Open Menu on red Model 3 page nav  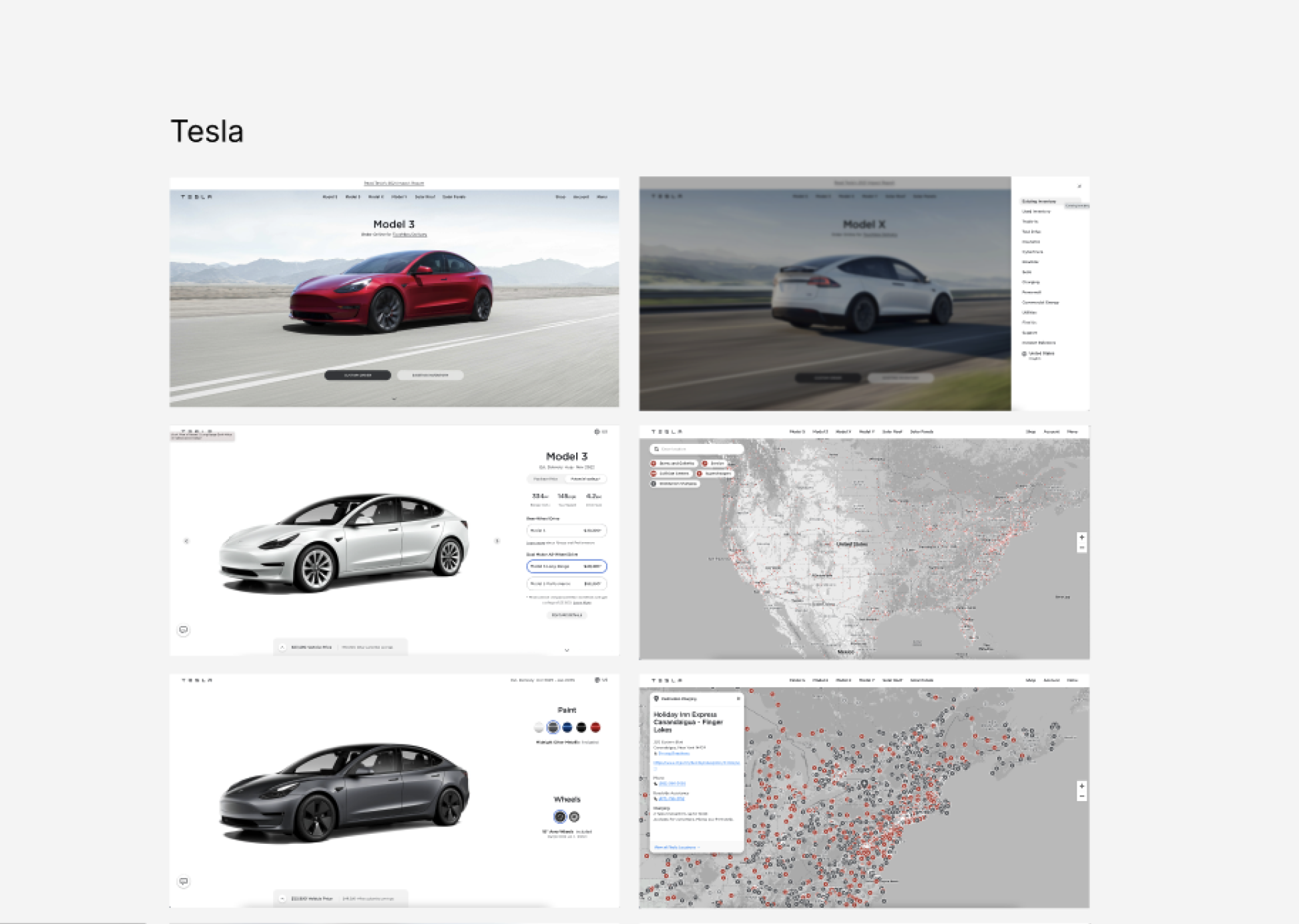pos(602,197)
